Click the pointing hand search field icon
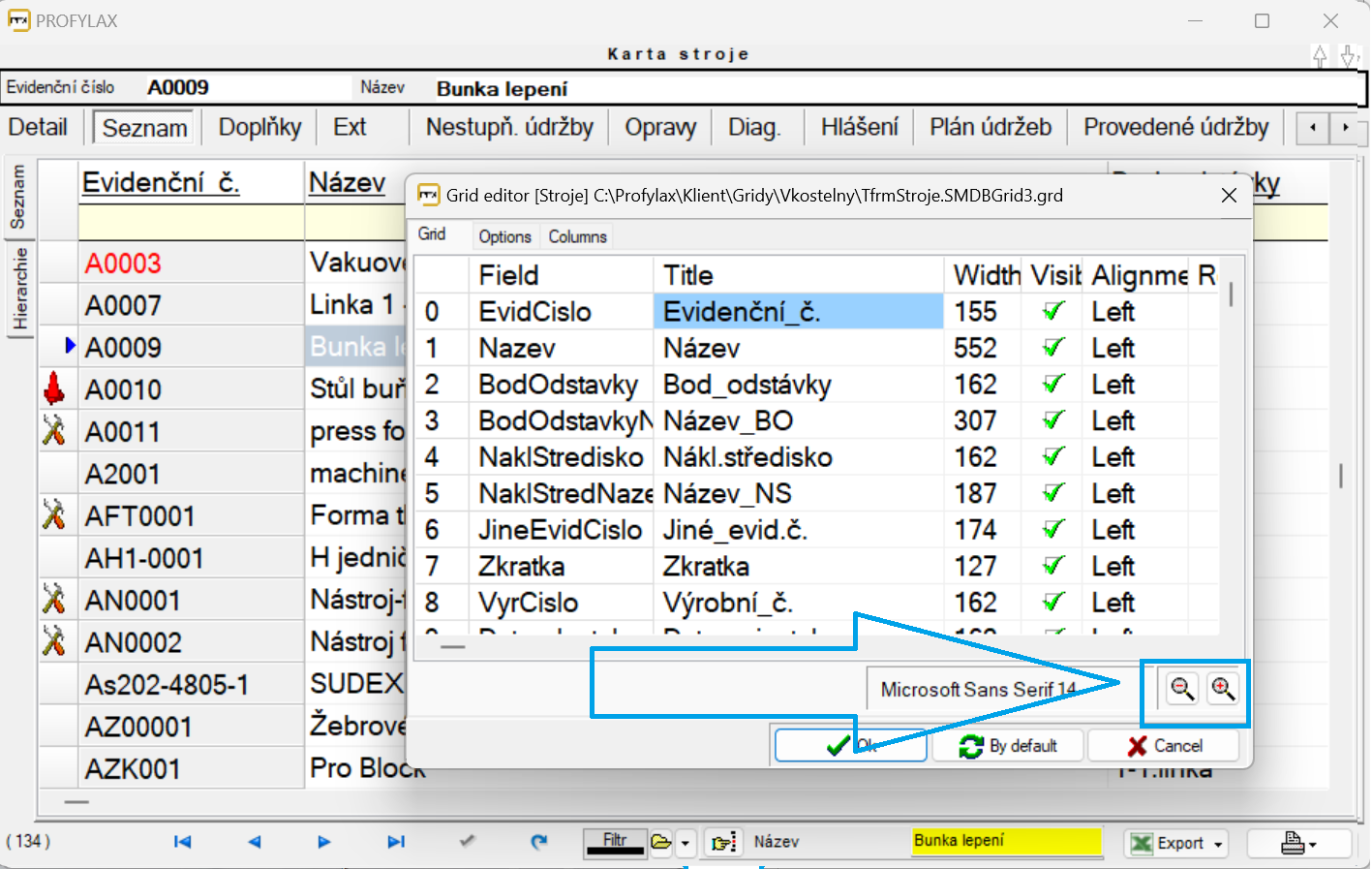 tap(722, 842)
